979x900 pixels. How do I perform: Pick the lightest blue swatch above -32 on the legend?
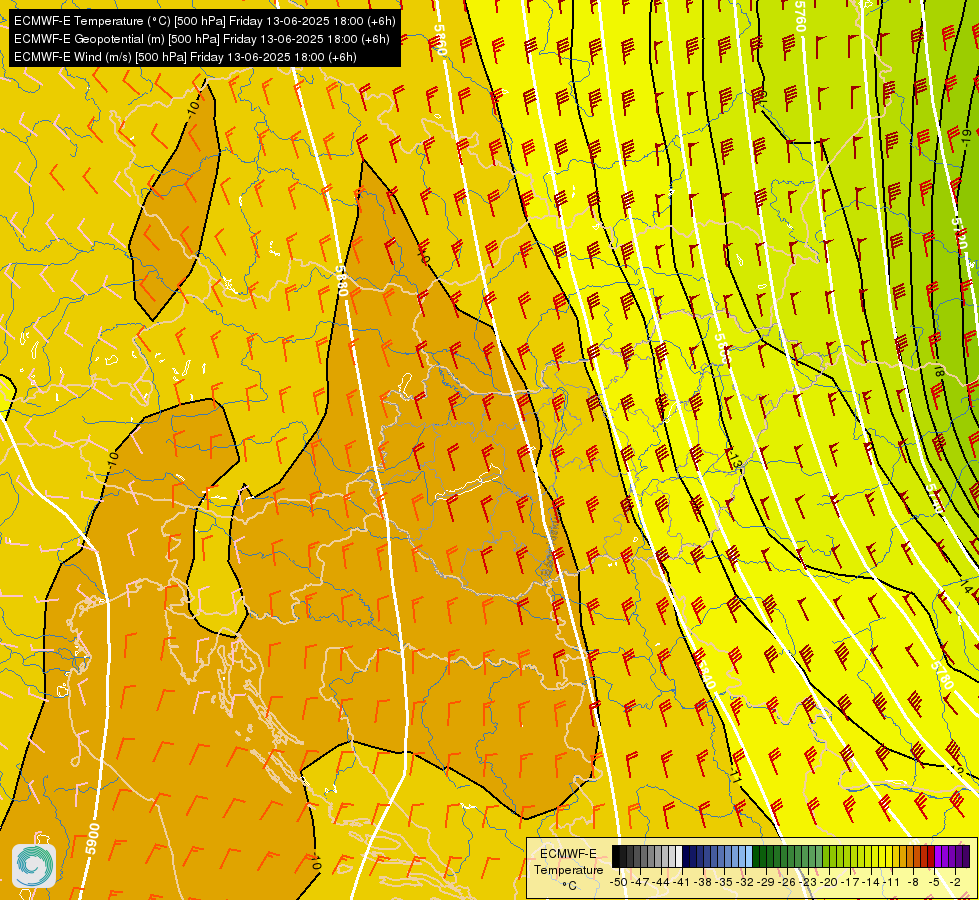click(x=749, y=856)
